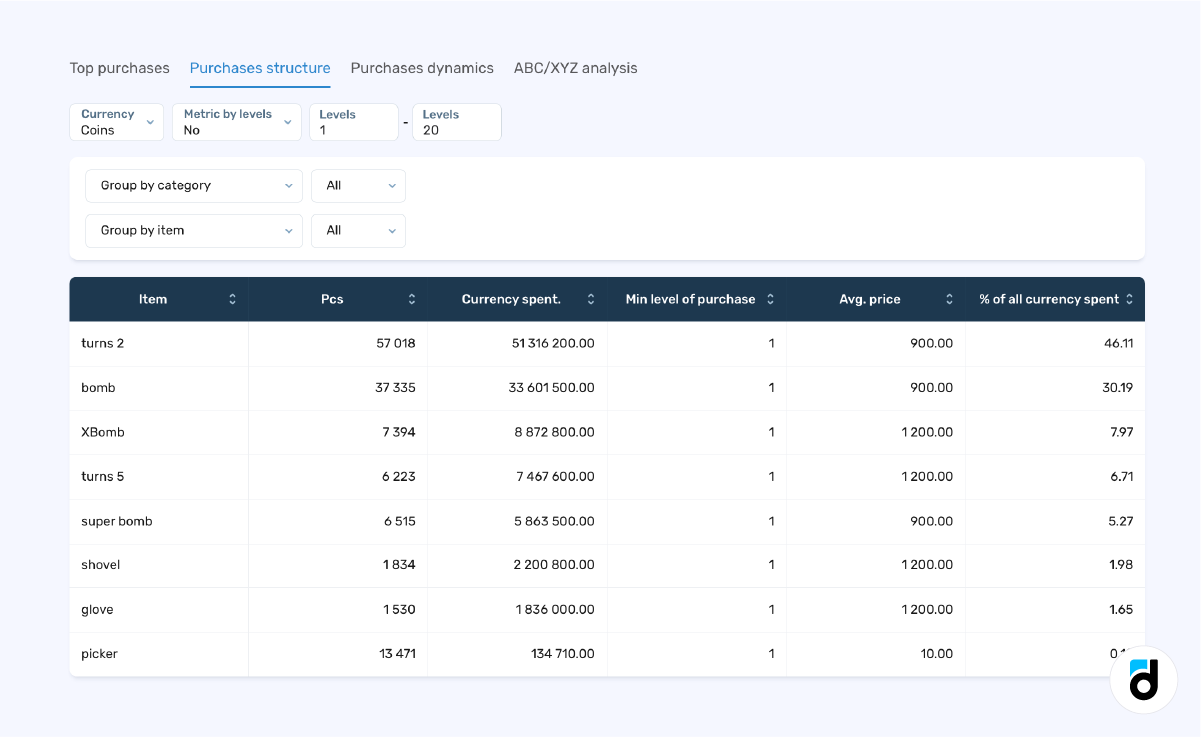Open the Group by category dropdown

[x=193, y=186]
